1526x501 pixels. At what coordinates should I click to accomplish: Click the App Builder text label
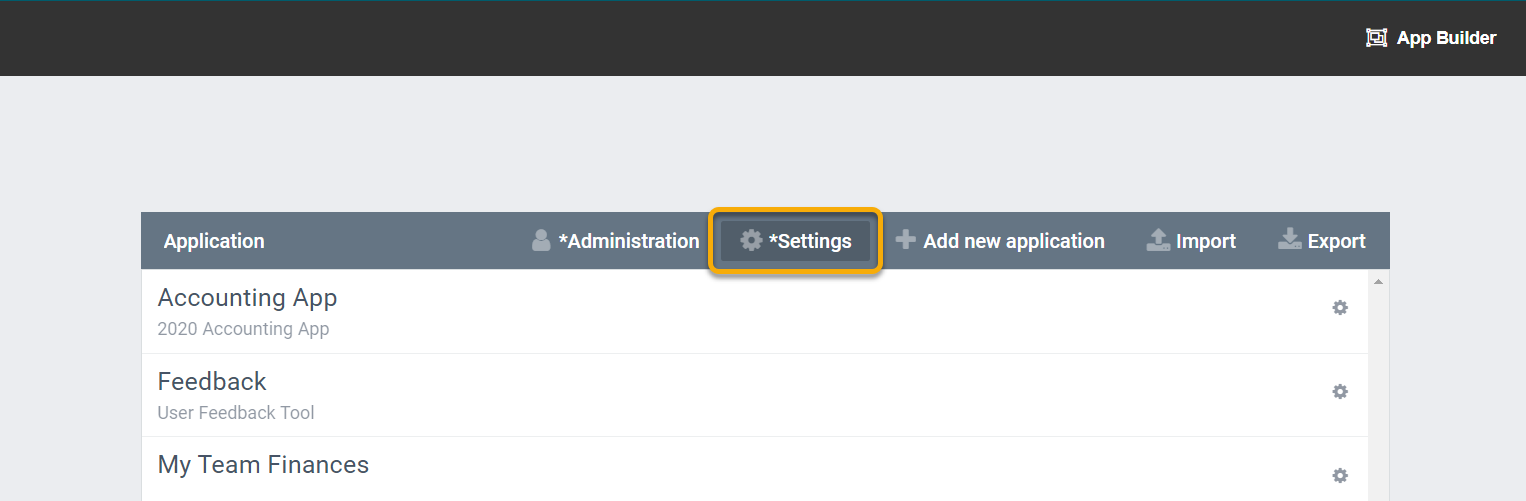[1446, 38]
